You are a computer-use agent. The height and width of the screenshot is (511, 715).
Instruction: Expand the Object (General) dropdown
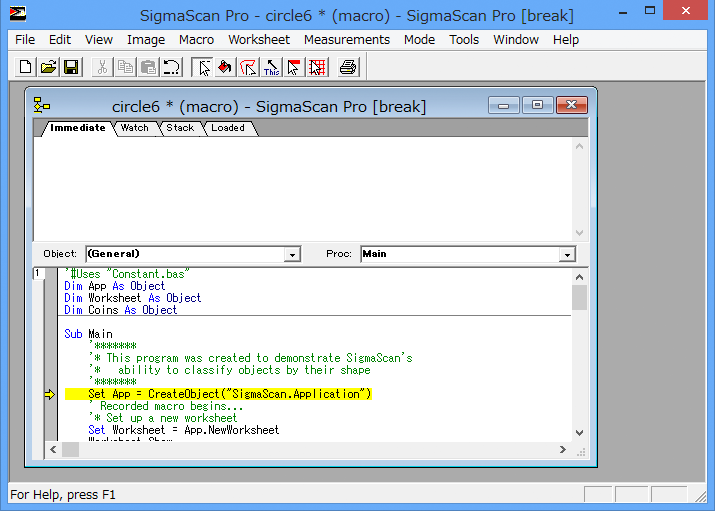pyautogui.click(x=292, y=254)
